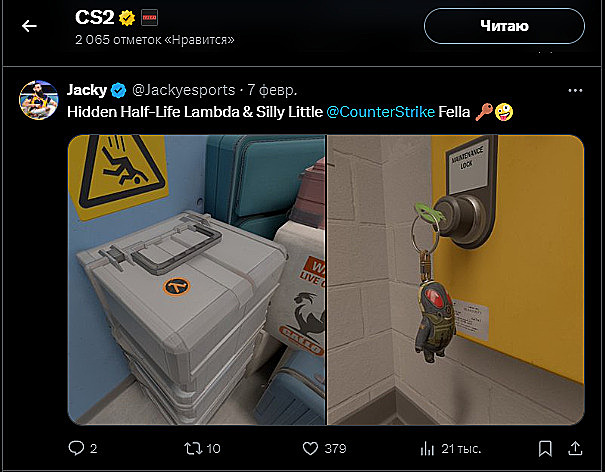Open the tweet's three-dot more menu
Viewport: 605px width, 472px height.
pos(575,91)
